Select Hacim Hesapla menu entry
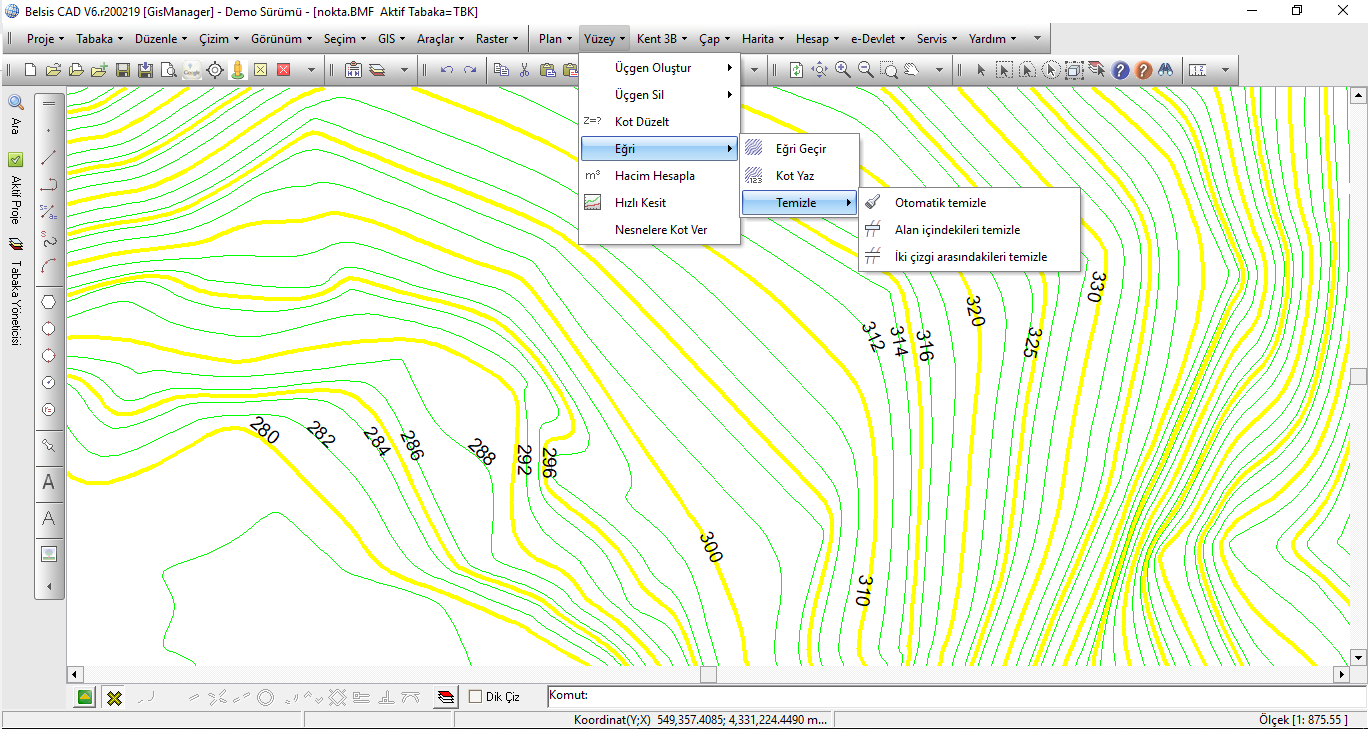This screenshot has width=1368, height=729. click(654, 176)
